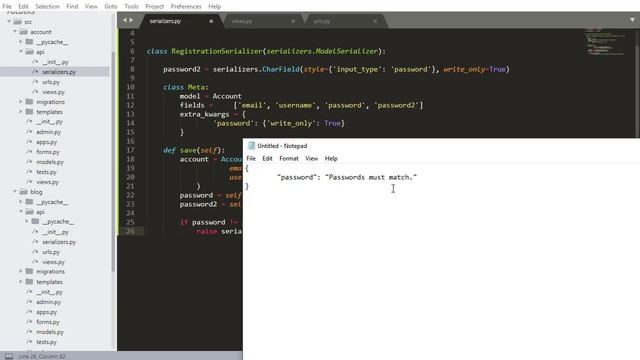Click folder icon of account migrations
This screenshot has width=640, height=360.
coord(29,102)
